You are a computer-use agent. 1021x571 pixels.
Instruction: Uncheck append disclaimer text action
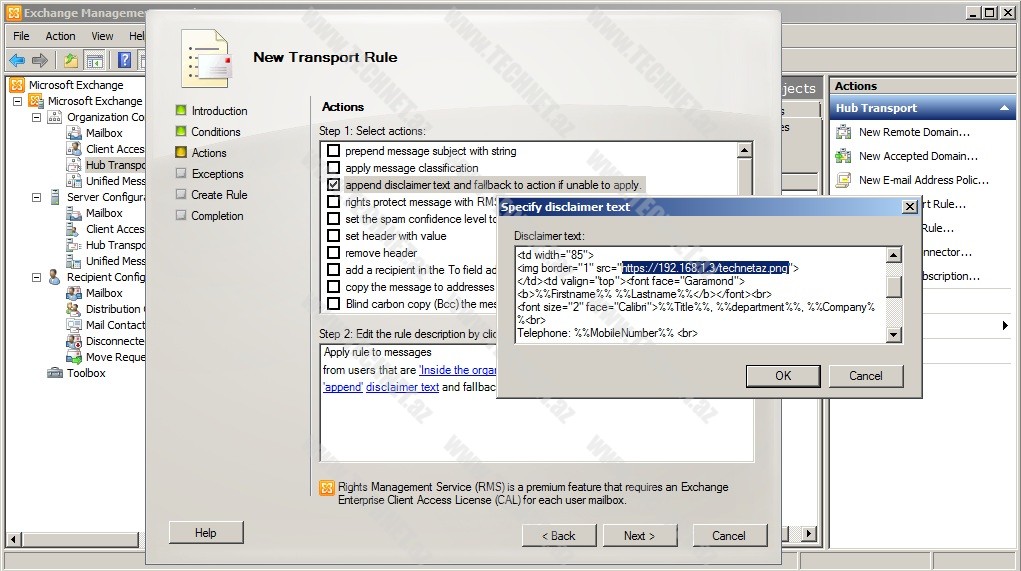(334, 185)
